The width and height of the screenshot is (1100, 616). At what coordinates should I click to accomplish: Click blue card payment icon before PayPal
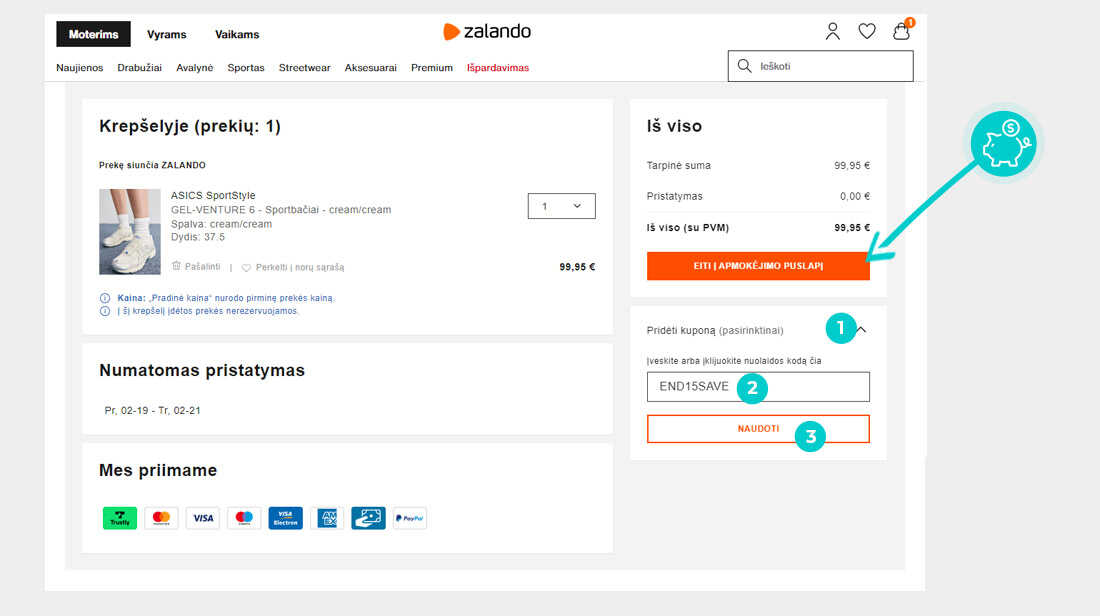(368, 518)
